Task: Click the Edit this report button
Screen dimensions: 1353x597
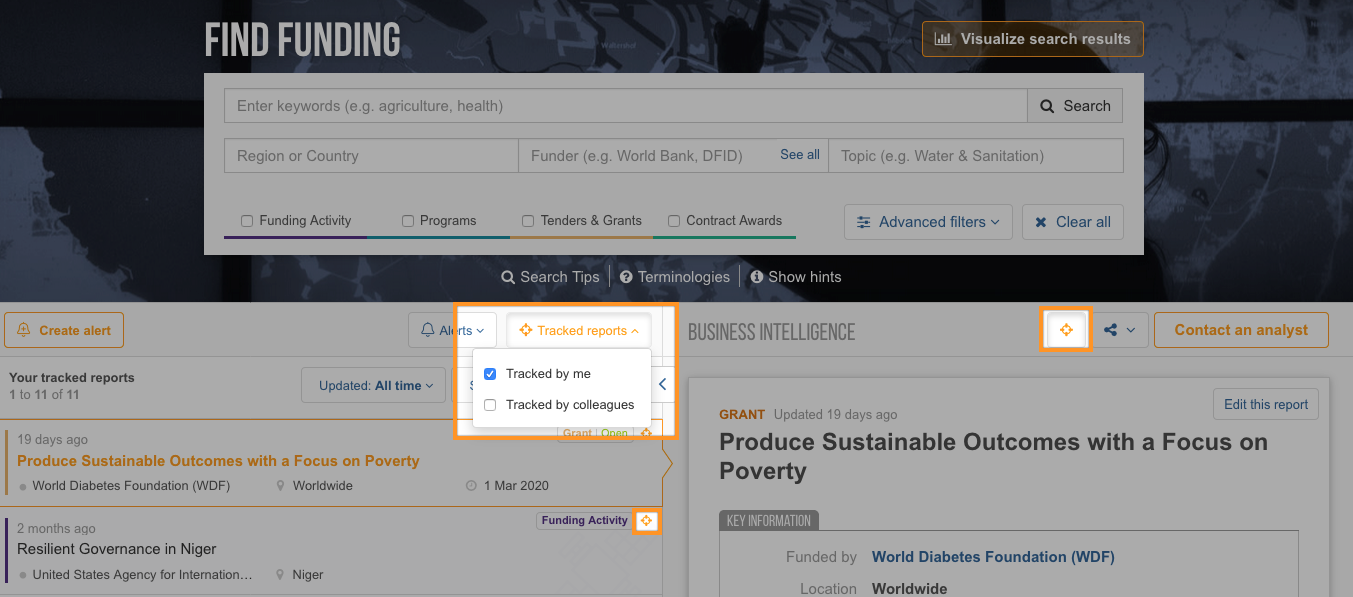Action: [x=1266, y=404]
